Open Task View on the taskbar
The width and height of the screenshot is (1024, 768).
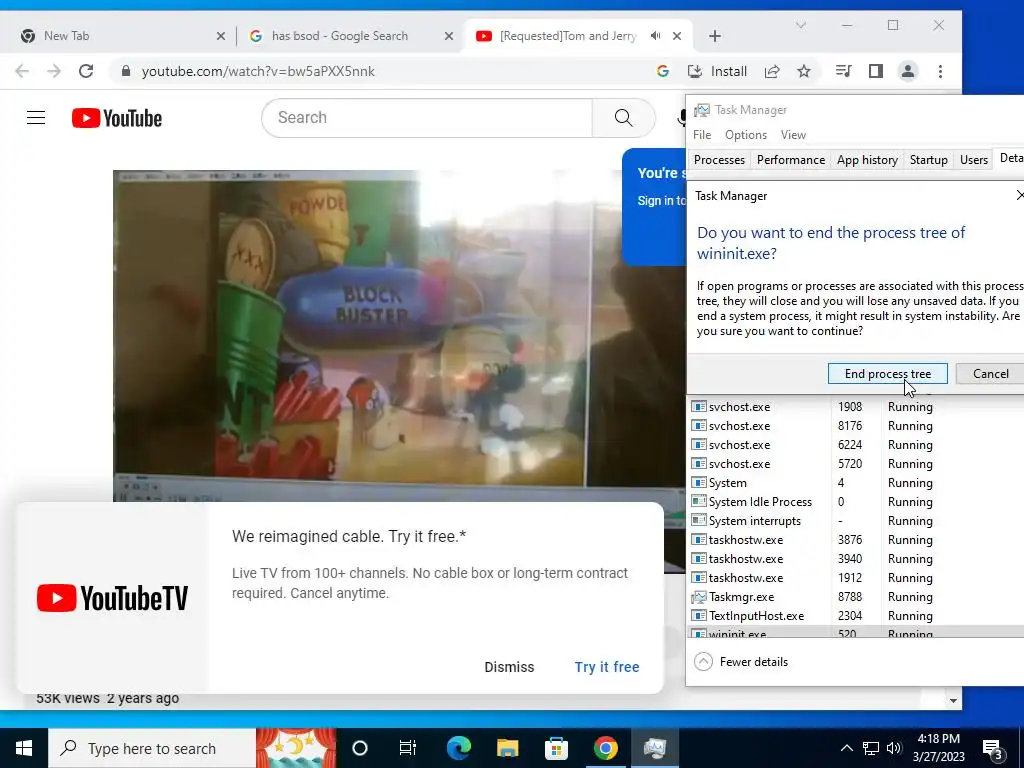pyautogui.click(x=408, y=748)
